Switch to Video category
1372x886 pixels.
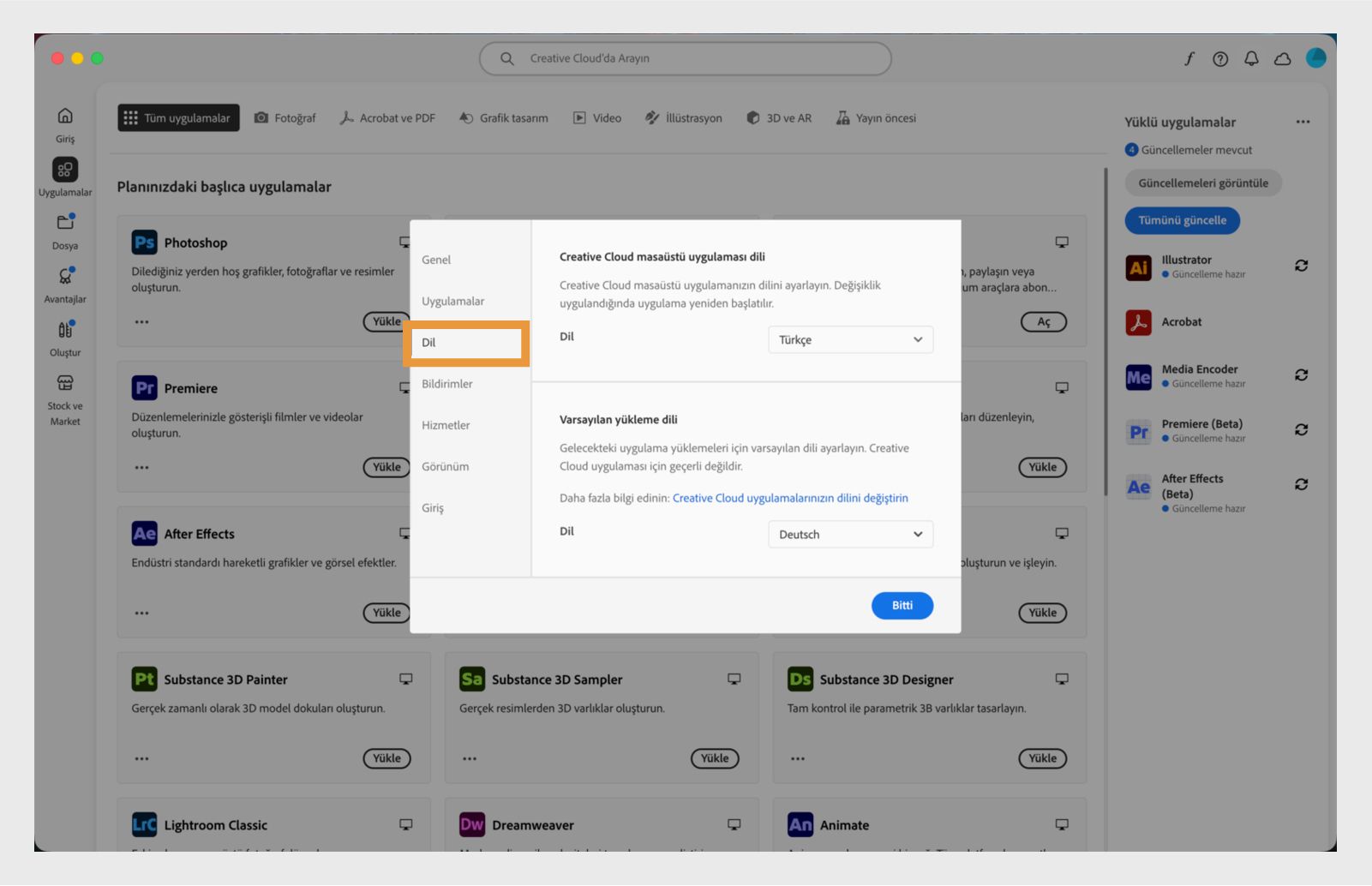coord(597,118)
